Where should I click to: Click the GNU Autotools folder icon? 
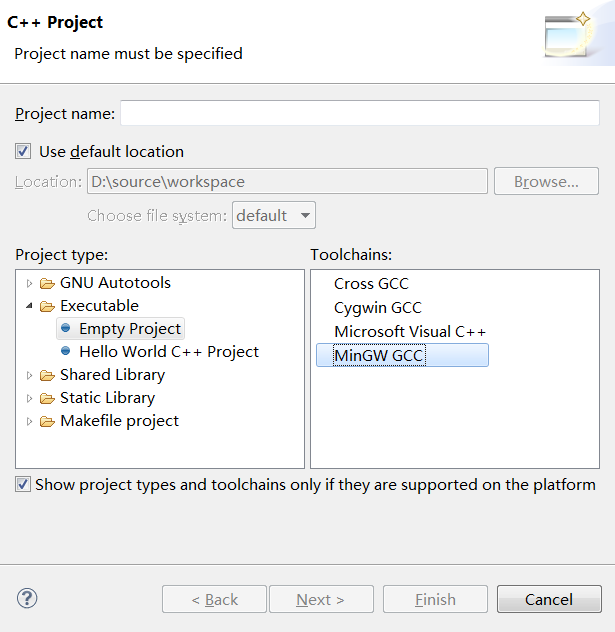click(47, 283)
